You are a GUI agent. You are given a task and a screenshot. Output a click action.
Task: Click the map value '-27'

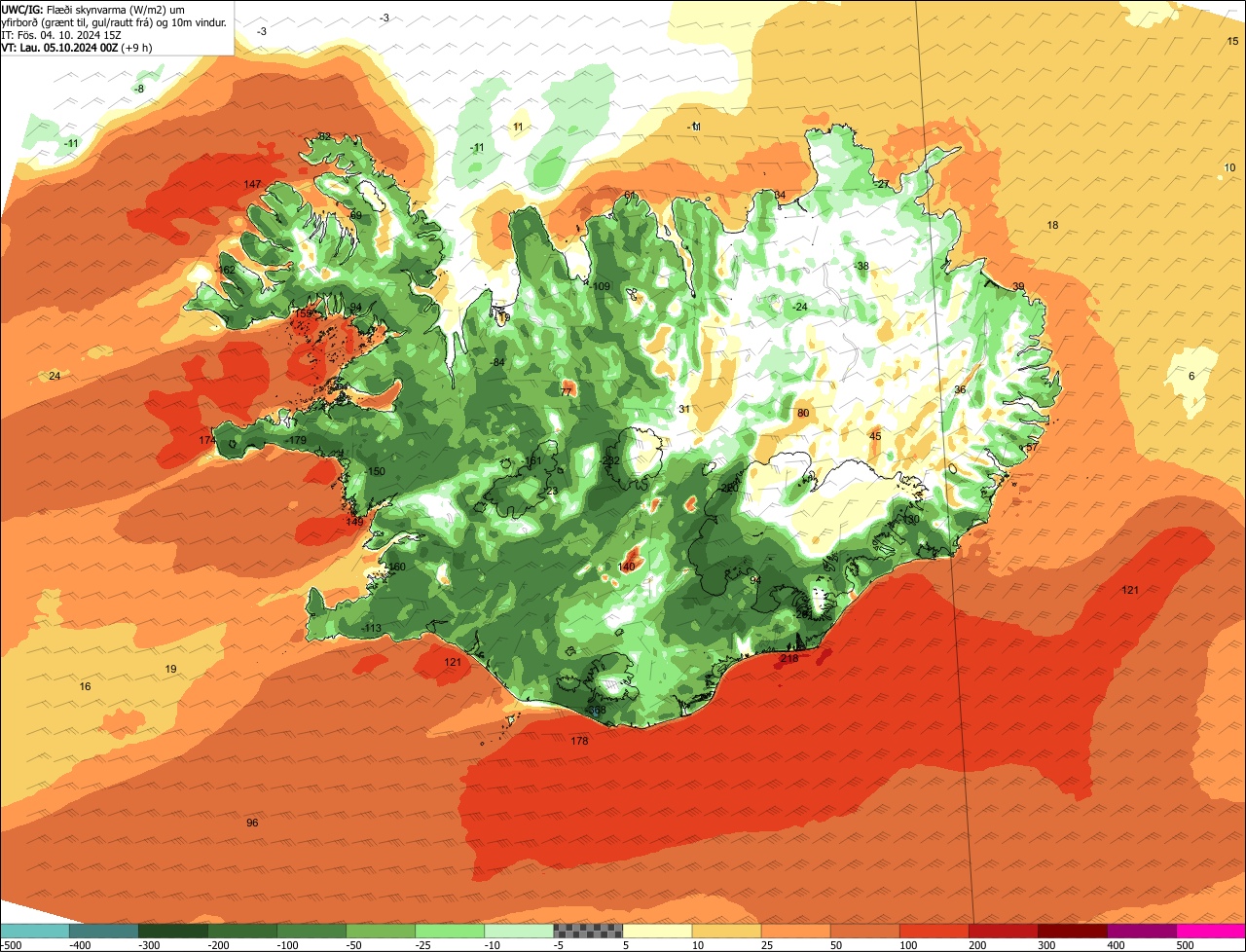[x=881, y=185]
